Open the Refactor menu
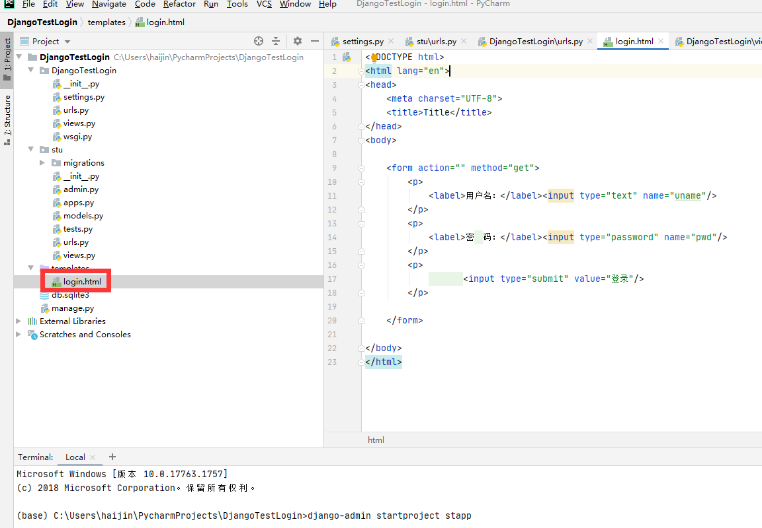The height and width of the screenshot is (528, 762). [179, 4]
